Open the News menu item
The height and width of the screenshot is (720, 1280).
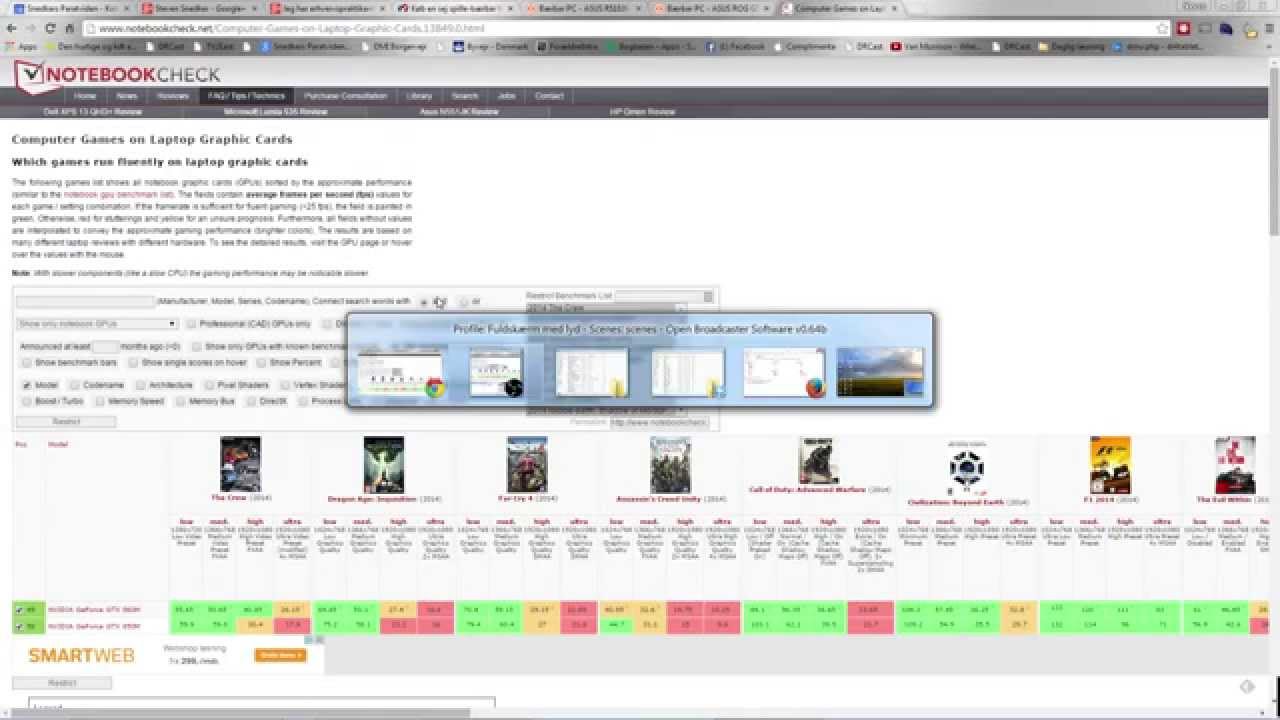point(127,96)
